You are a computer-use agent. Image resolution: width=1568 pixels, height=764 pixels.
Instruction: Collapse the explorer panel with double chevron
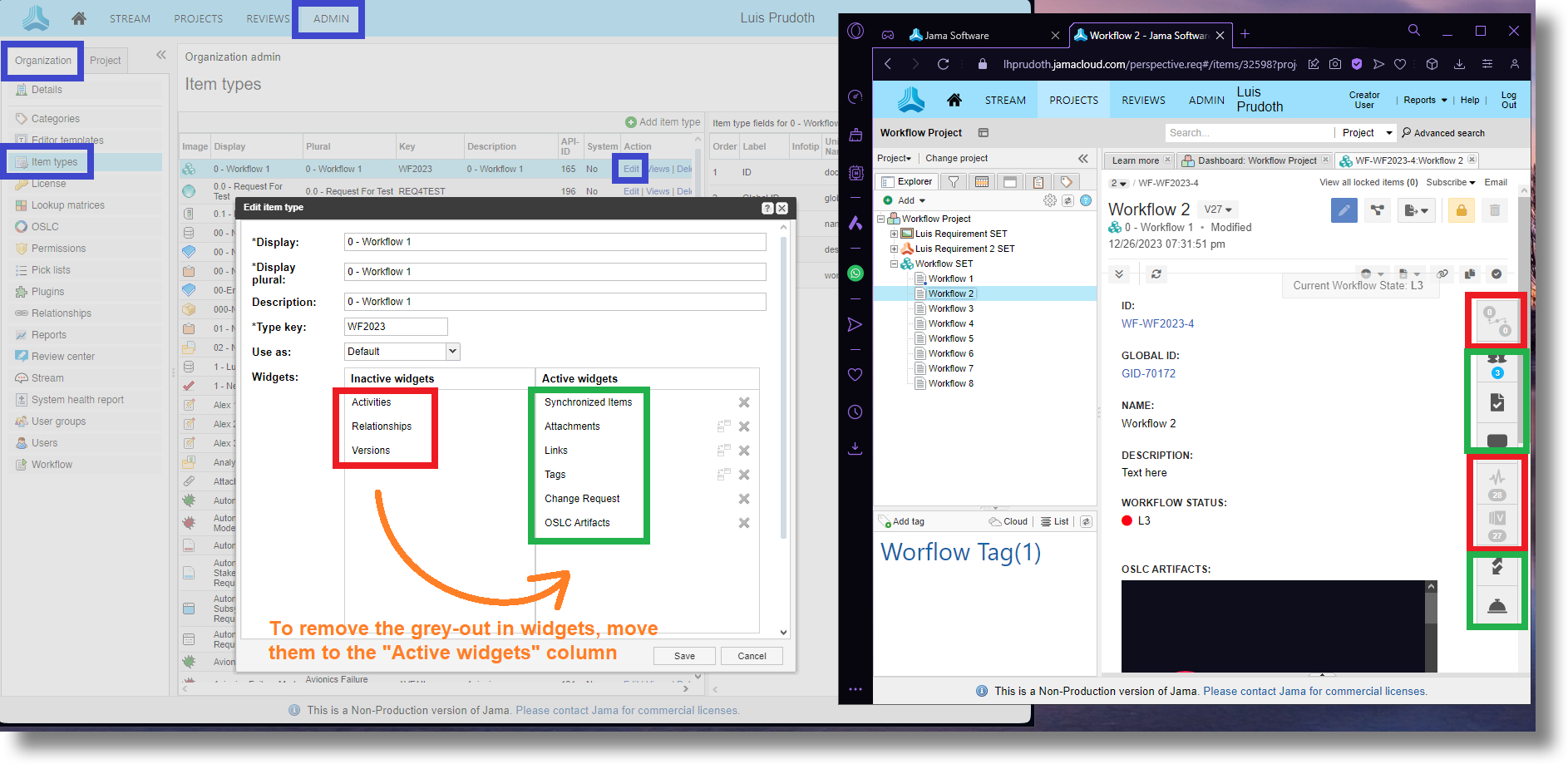[x=1082, y=158]
